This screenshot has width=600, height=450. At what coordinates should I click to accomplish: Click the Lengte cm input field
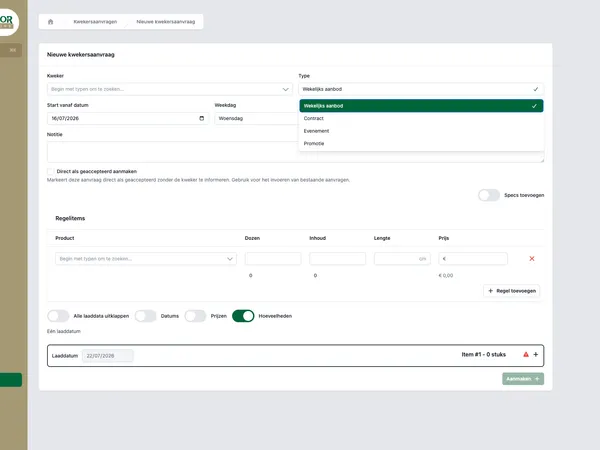pyautogui.click(x=402, y=259)
